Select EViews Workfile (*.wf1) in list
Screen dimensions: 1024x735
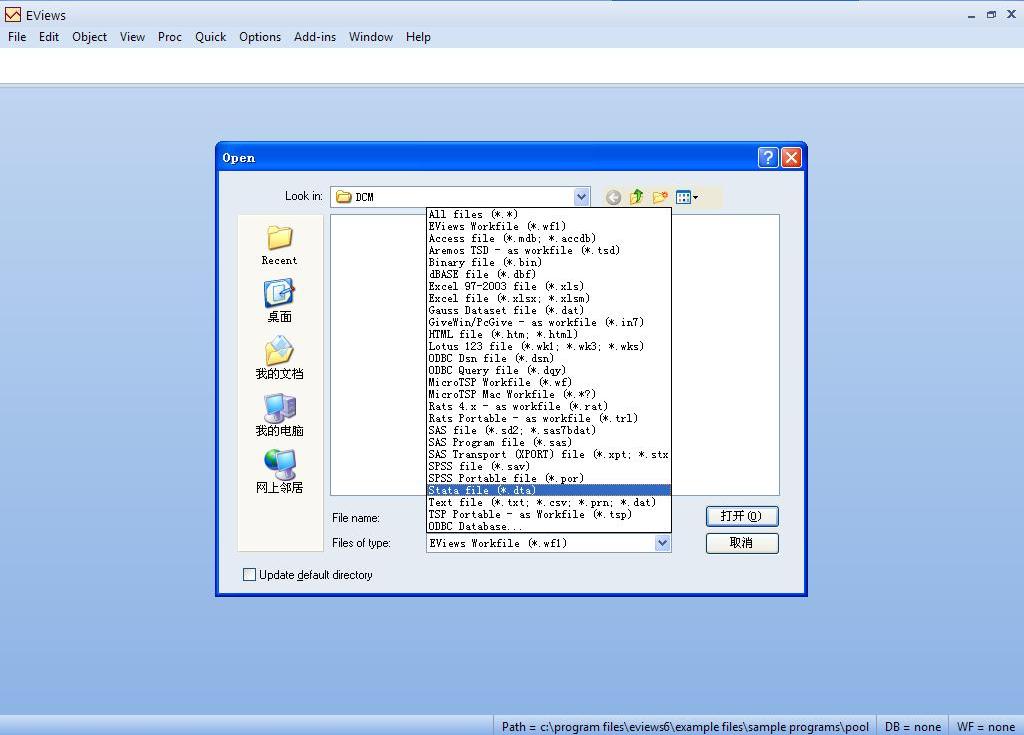549,227
